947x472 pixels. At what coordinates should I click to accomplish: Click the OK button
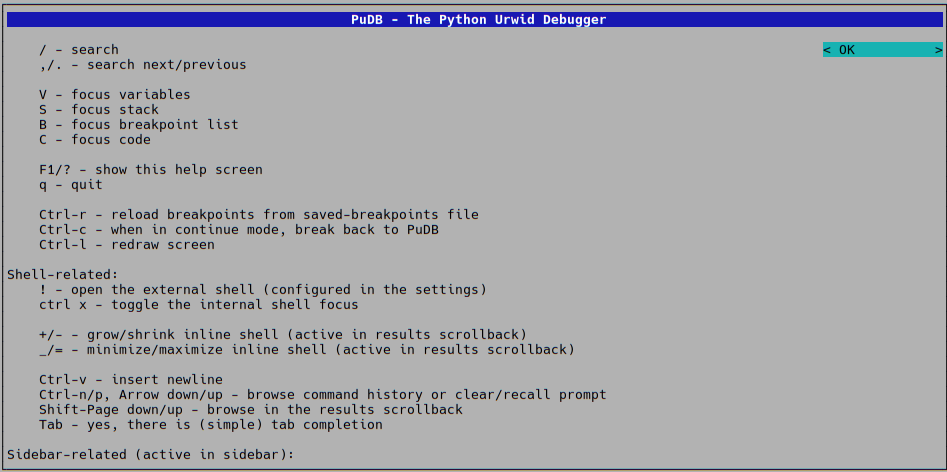coord(882,50)
